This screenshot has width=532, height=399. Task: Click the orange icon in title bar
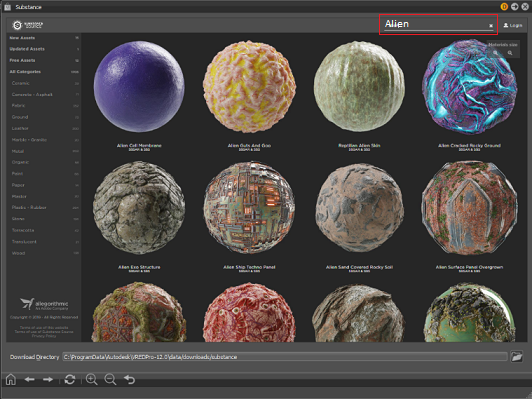click(x=504, y=6)
